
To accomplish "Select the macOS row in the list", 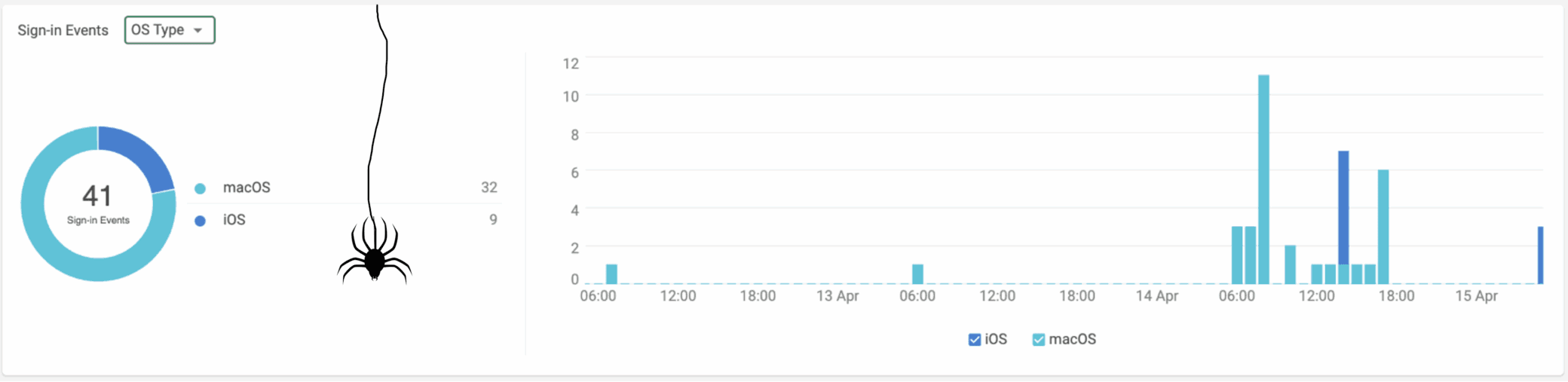I will point(345,188).
